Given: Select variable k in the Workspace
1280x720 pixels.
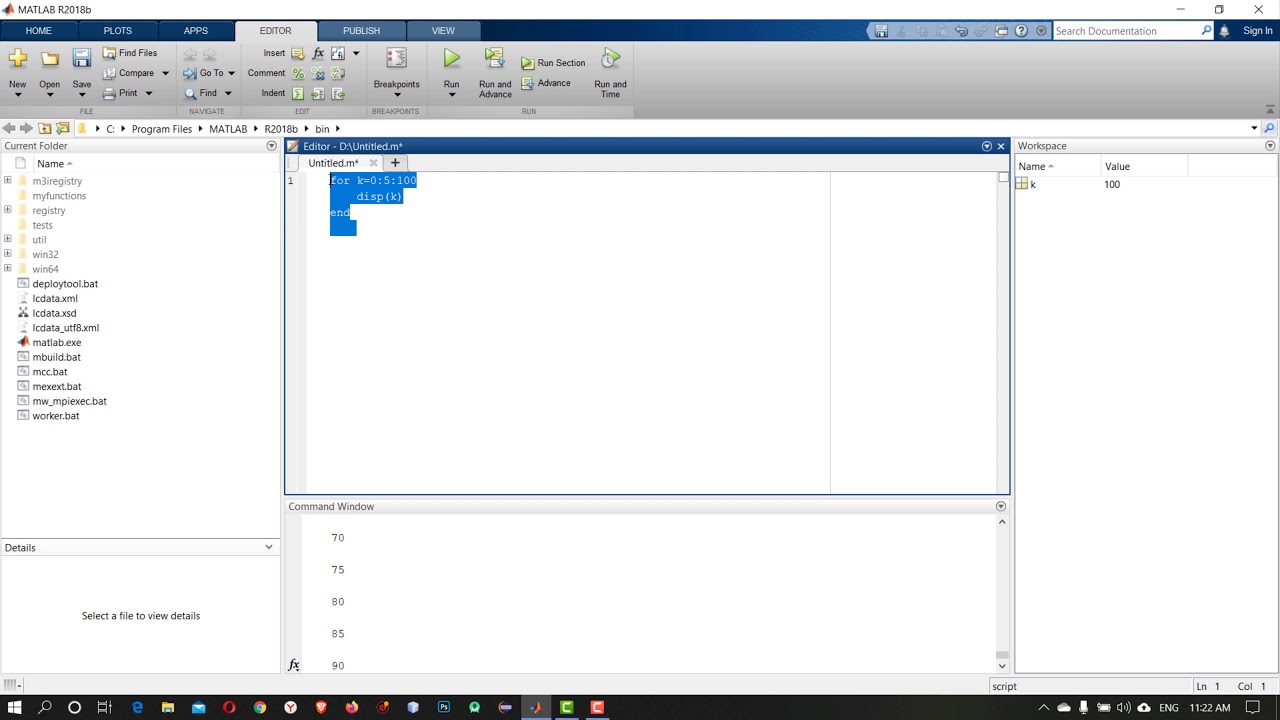Looking at the screenshot, I should pyautogui.click(x=1033, y=185).
